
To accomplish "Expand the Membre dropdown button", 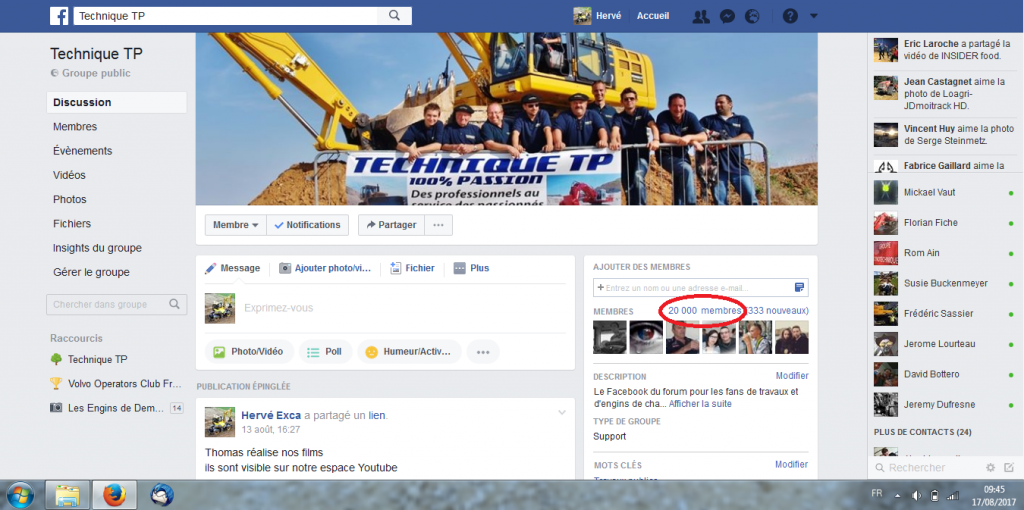I will click(236, 225).
